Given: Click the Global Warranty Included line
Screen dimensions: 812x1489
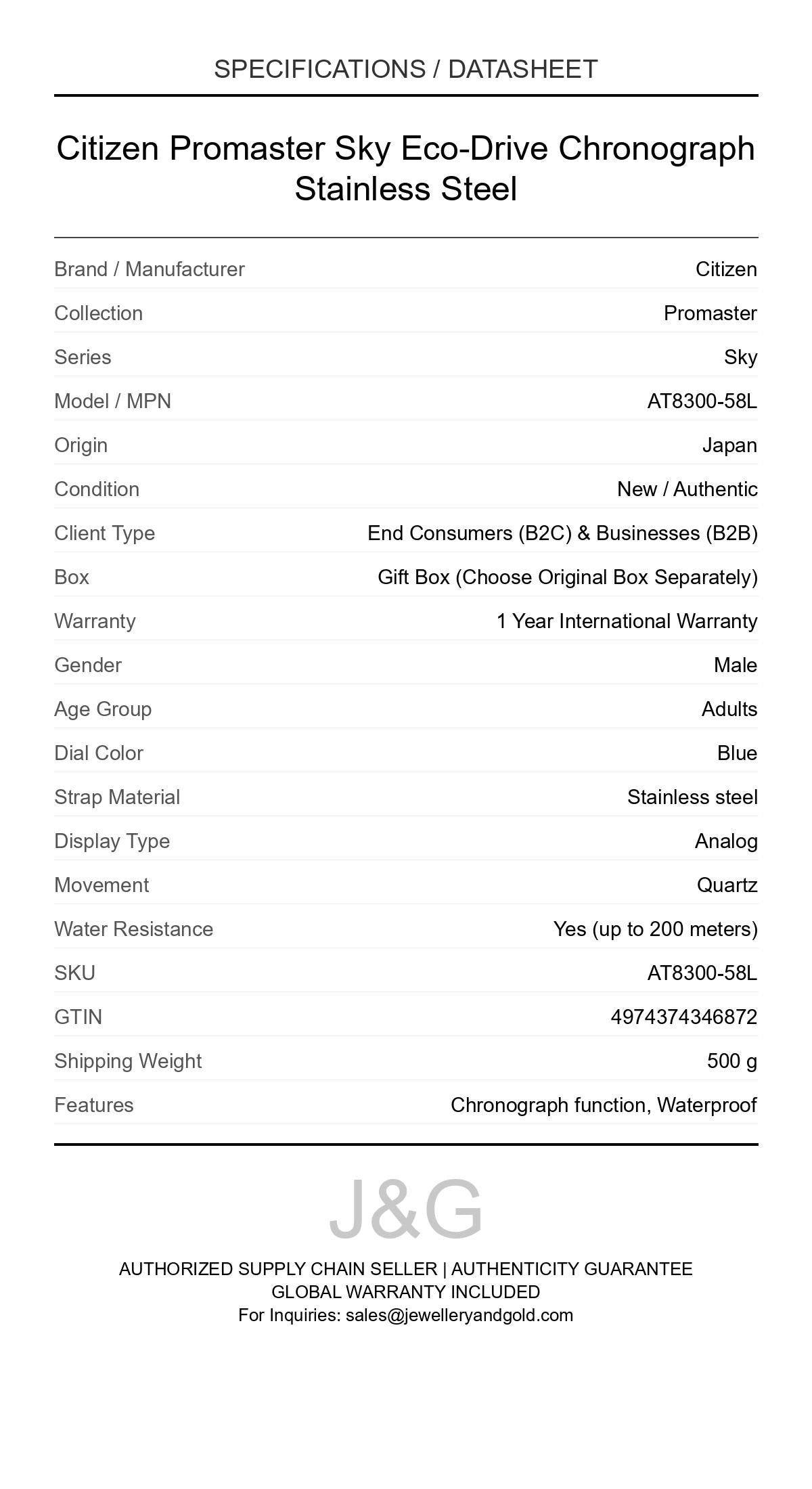Looking at the screenshot, I should tap(405, 1292).
